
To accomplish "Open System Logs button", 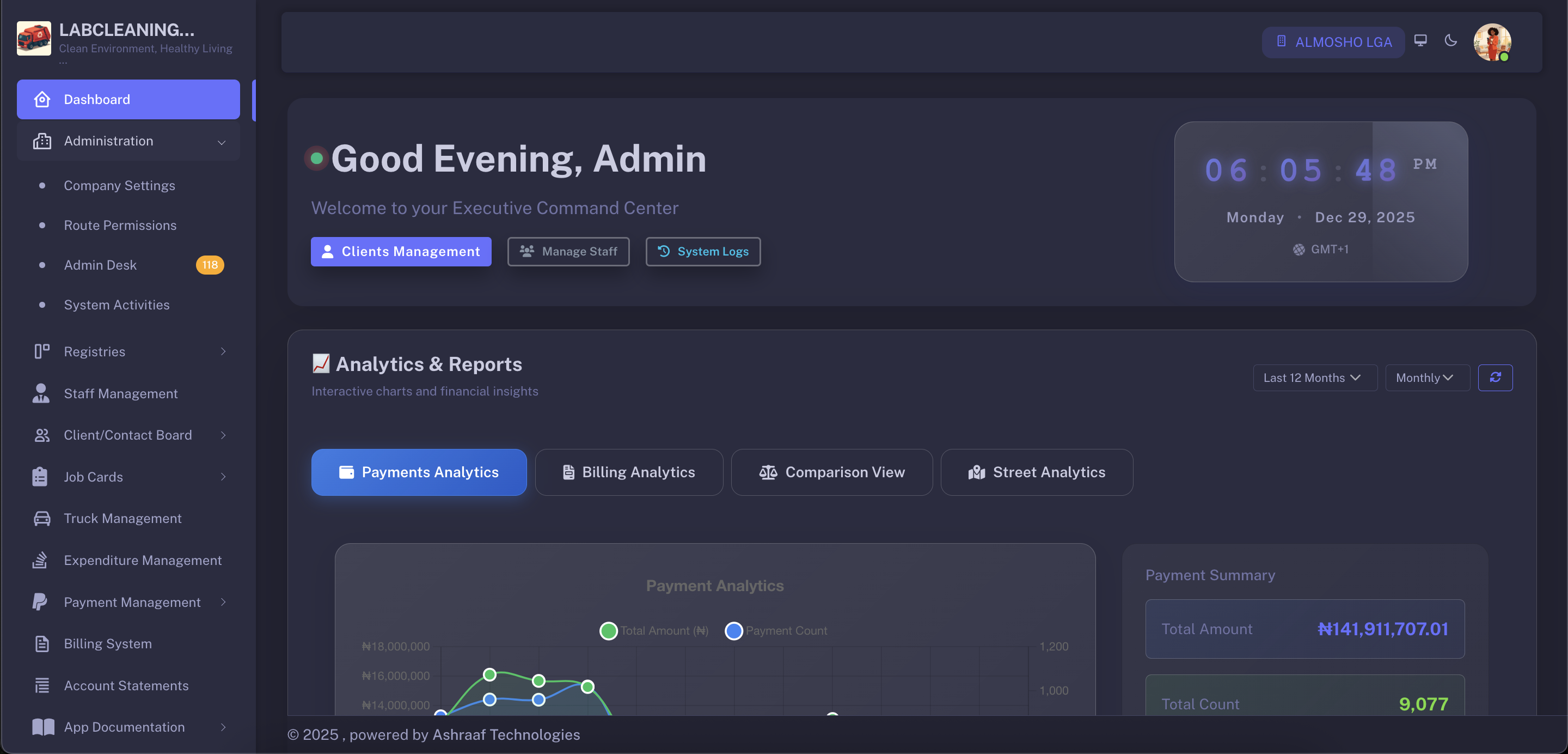I will (702, 252).
